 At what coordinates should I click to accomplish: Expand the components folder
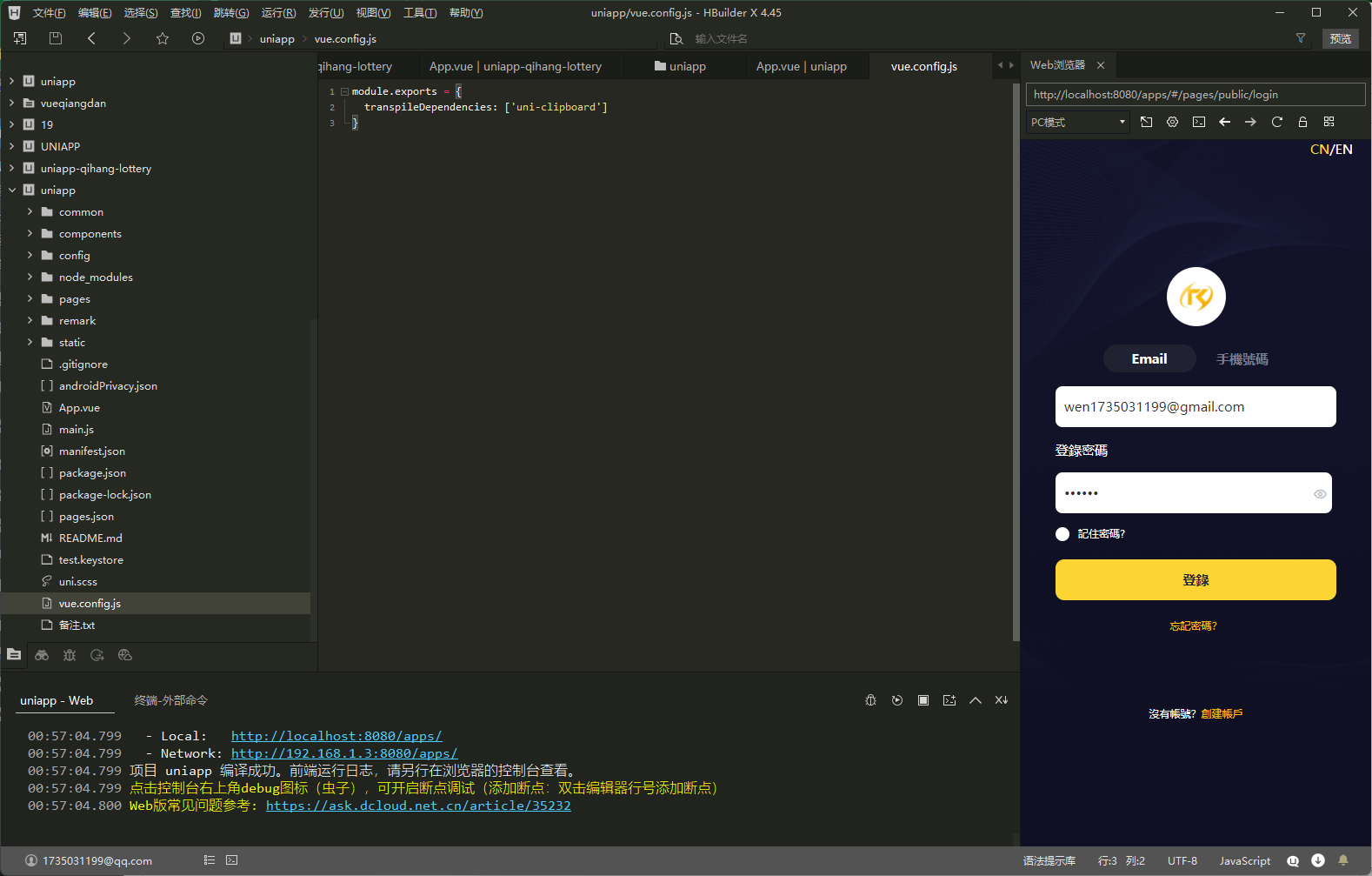pos(30,233)
